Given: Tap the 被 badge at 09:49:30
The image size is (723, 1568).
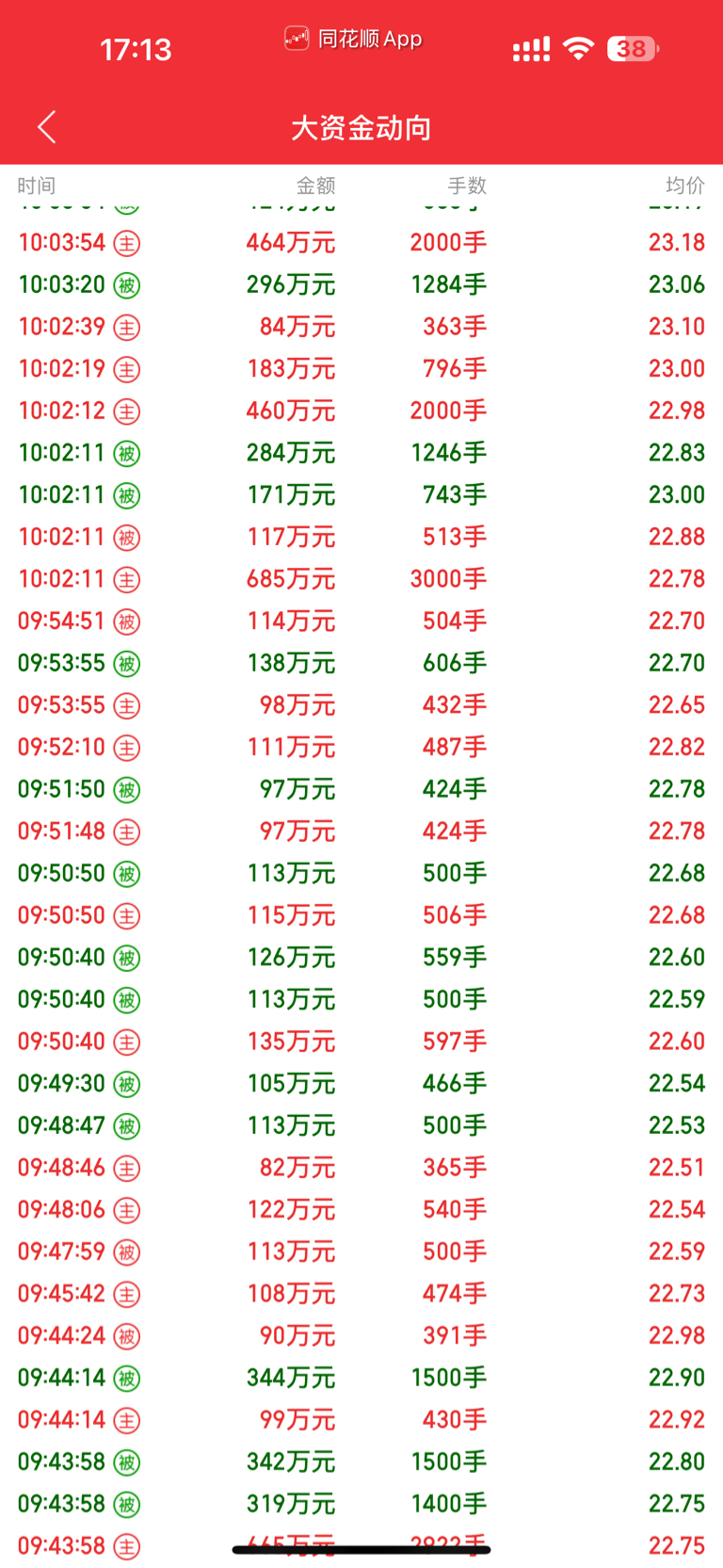Looking at the screenshot, I should point(127,1084).
